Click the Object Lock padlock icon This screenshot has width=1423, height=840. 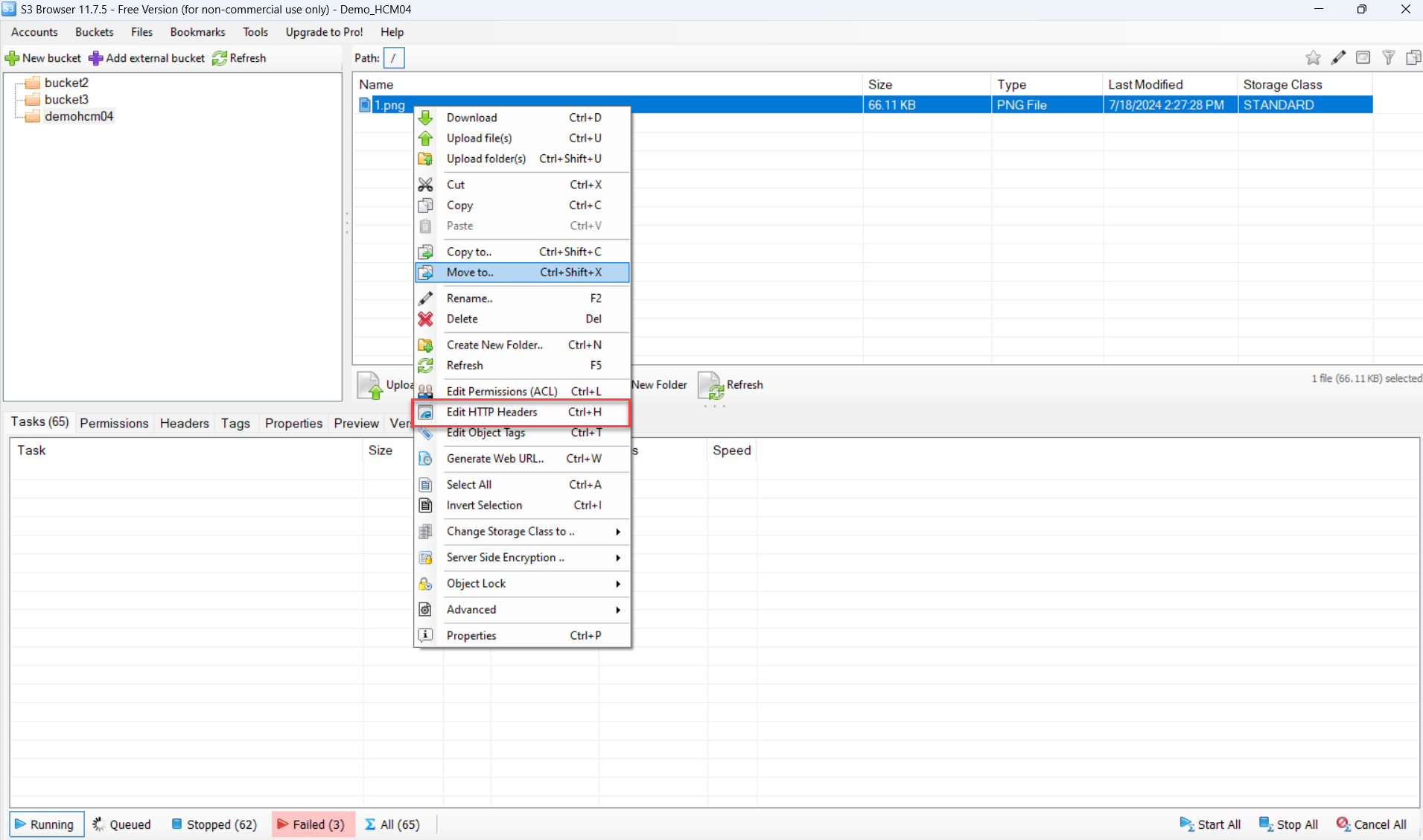[425, 584]
